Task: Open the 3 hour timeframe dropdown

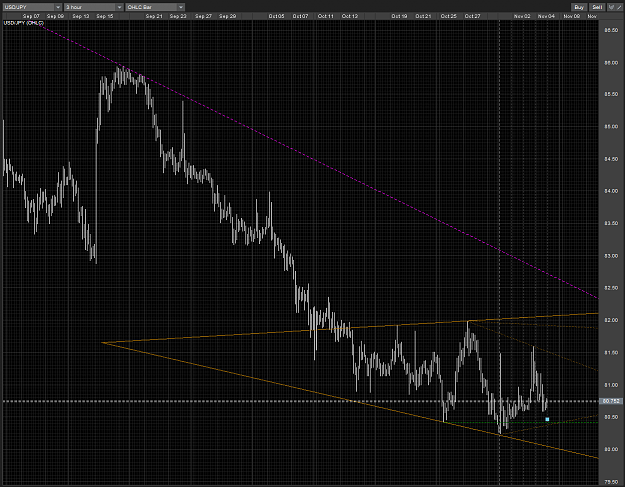Action: tap(94, 7)
